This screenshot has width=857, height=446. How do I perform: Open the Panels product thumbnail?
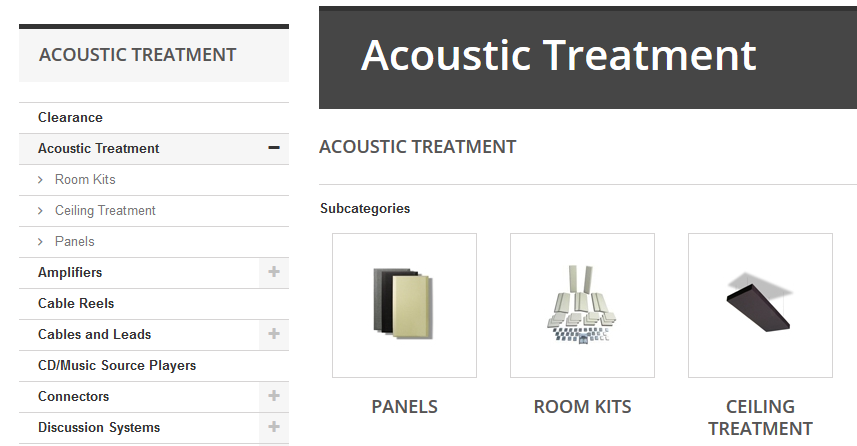404,305
